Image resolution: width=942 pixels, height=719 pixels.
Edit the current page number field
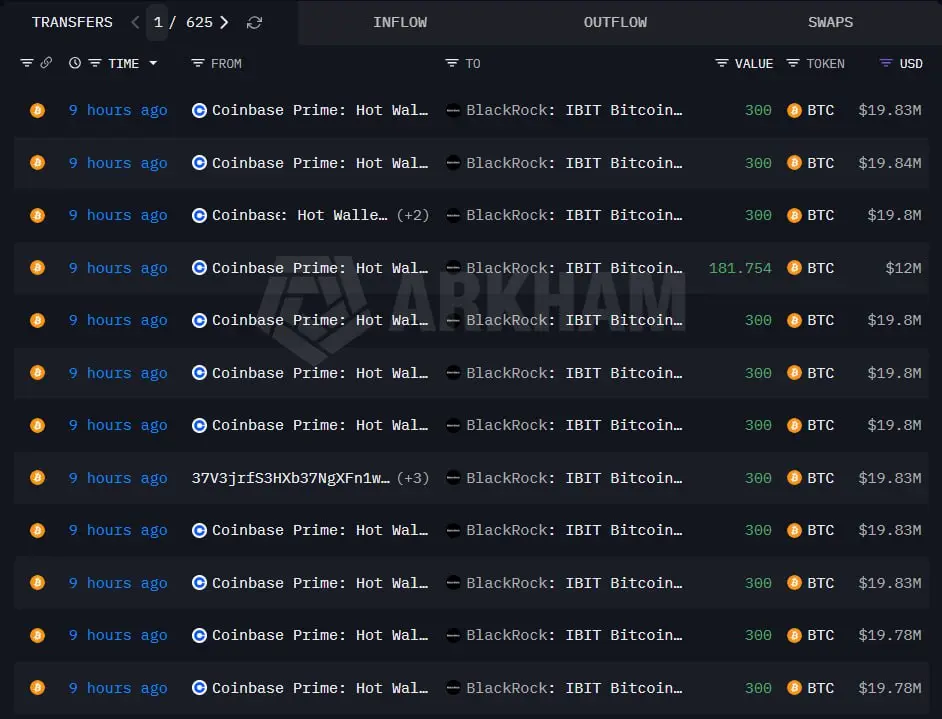pyautogui.click(x=157, y=22)
